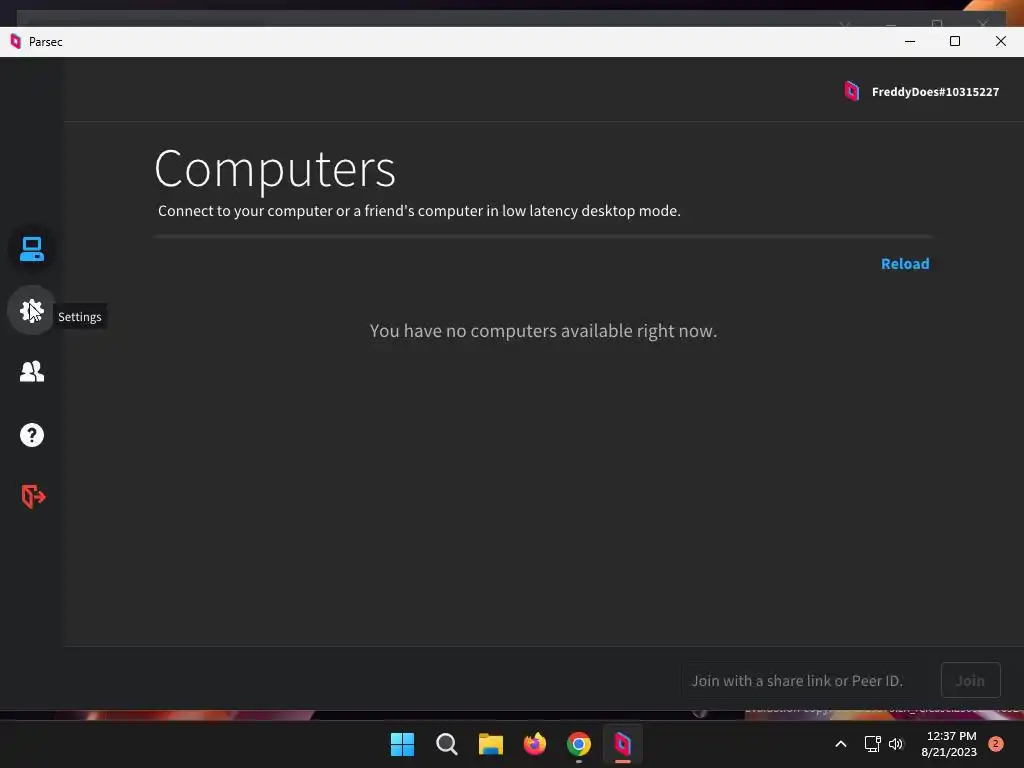
Task: Minimize the Parsec window
Action: point(910,41)
